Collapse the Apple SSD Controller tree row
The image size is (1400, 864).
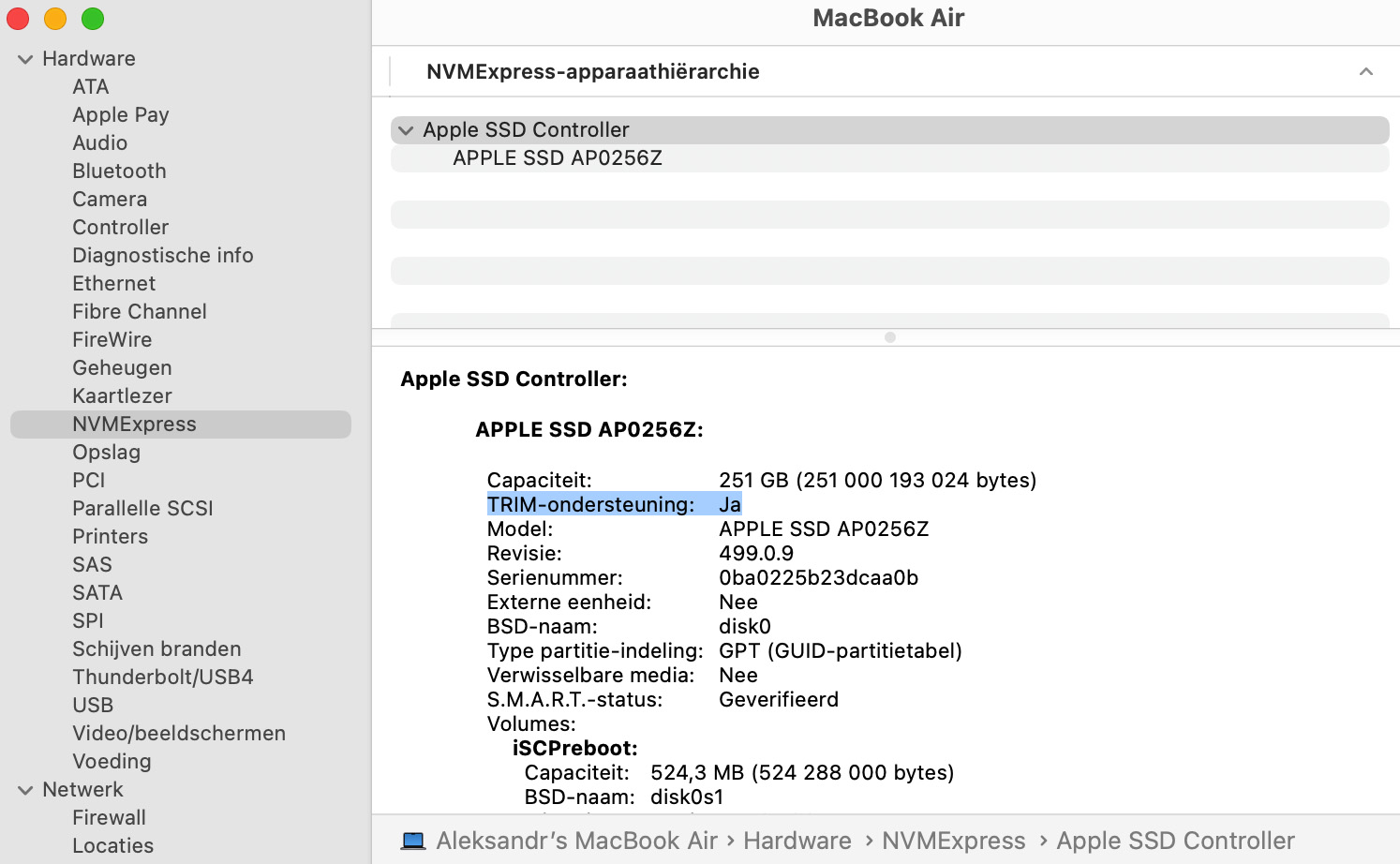point(406,130)
